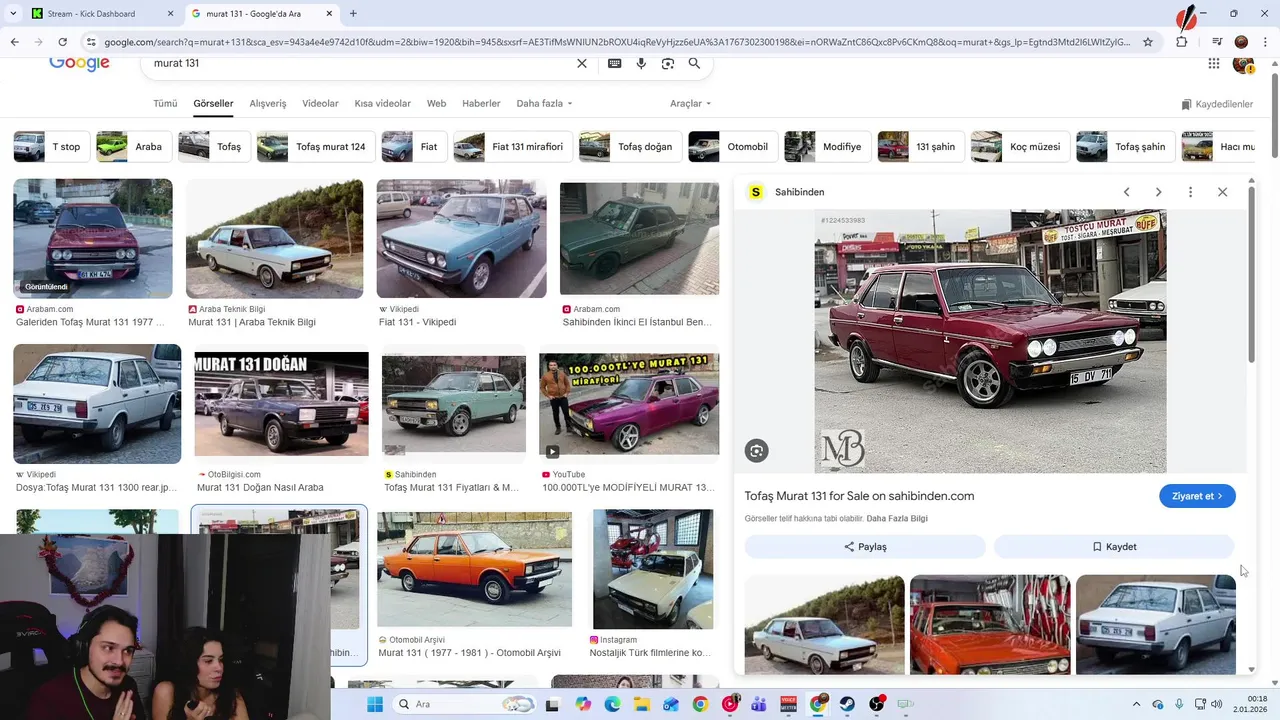This screenshot has width=1280, height=720.
Task: Open 'Tofaş Murat 131 for Sale on sahibinden.com' link
Action: pos(859,496)
